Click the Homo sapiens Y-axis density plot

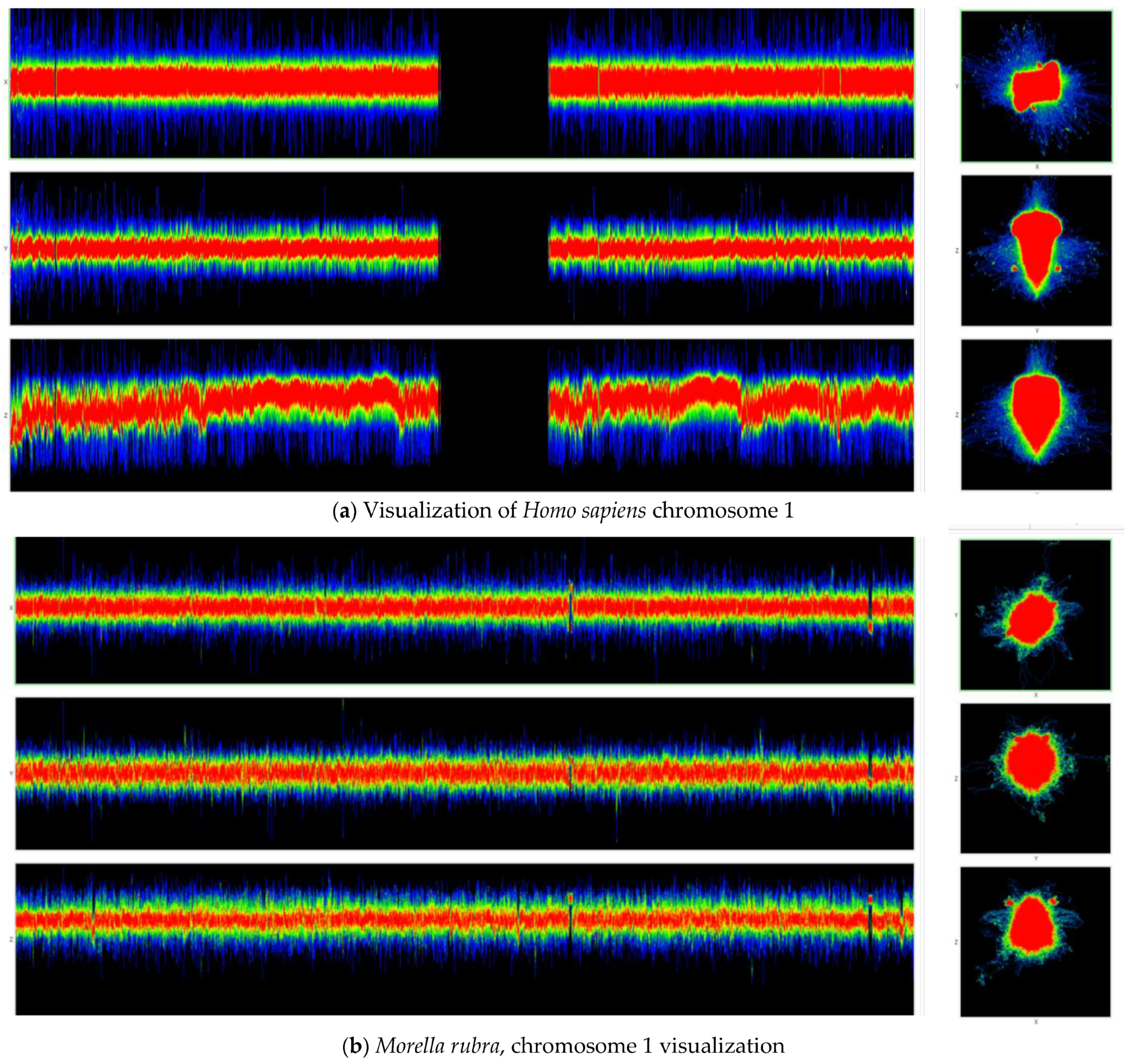coord(228,248)
